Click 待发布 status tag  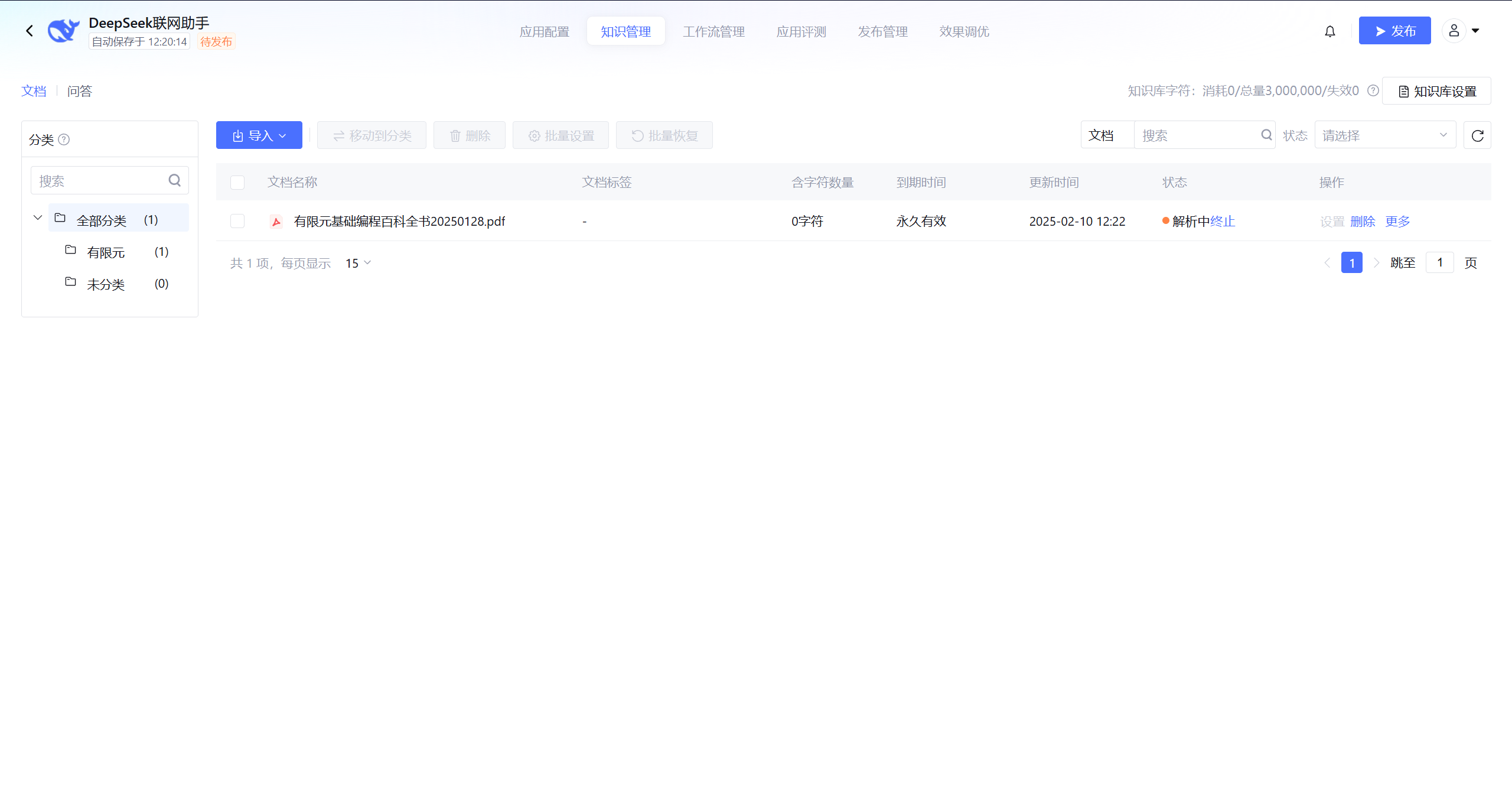coord(216,41)
